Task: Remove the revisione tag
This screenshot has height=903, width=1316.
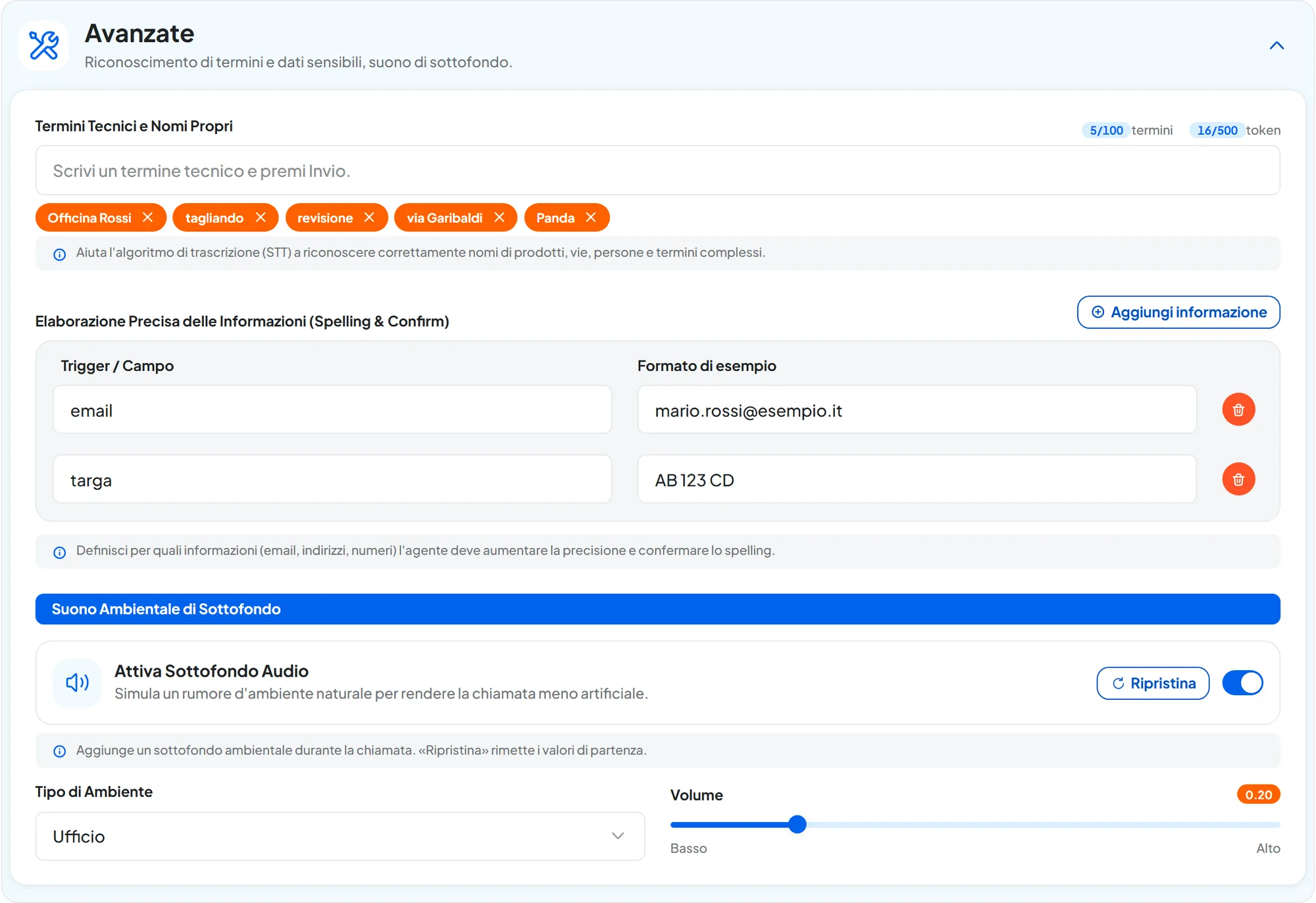Action: [369, 217]
